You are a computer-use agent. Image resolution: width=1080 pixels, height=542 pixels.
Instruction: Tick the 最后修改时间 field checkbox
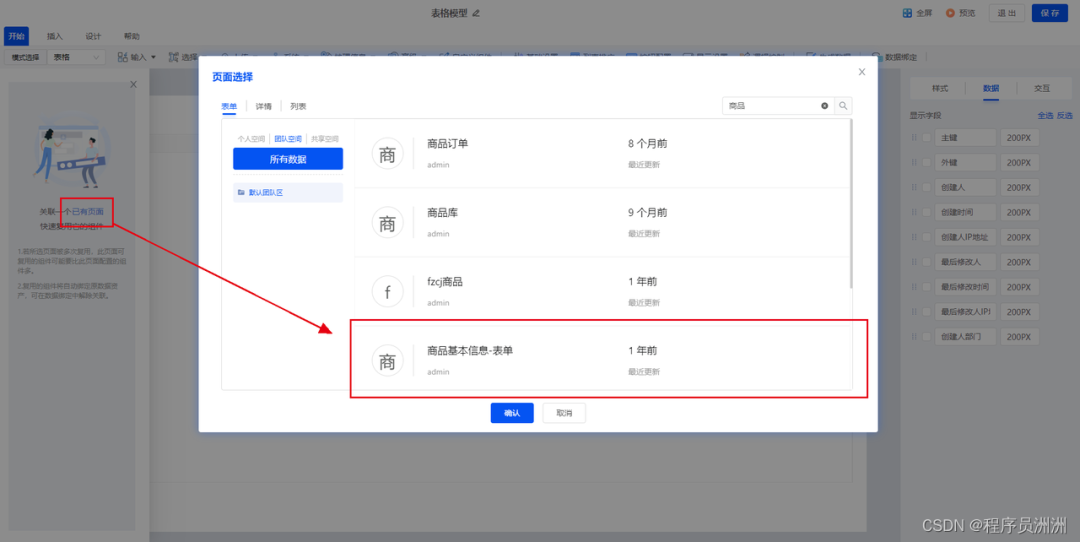(x=926, y=286)
